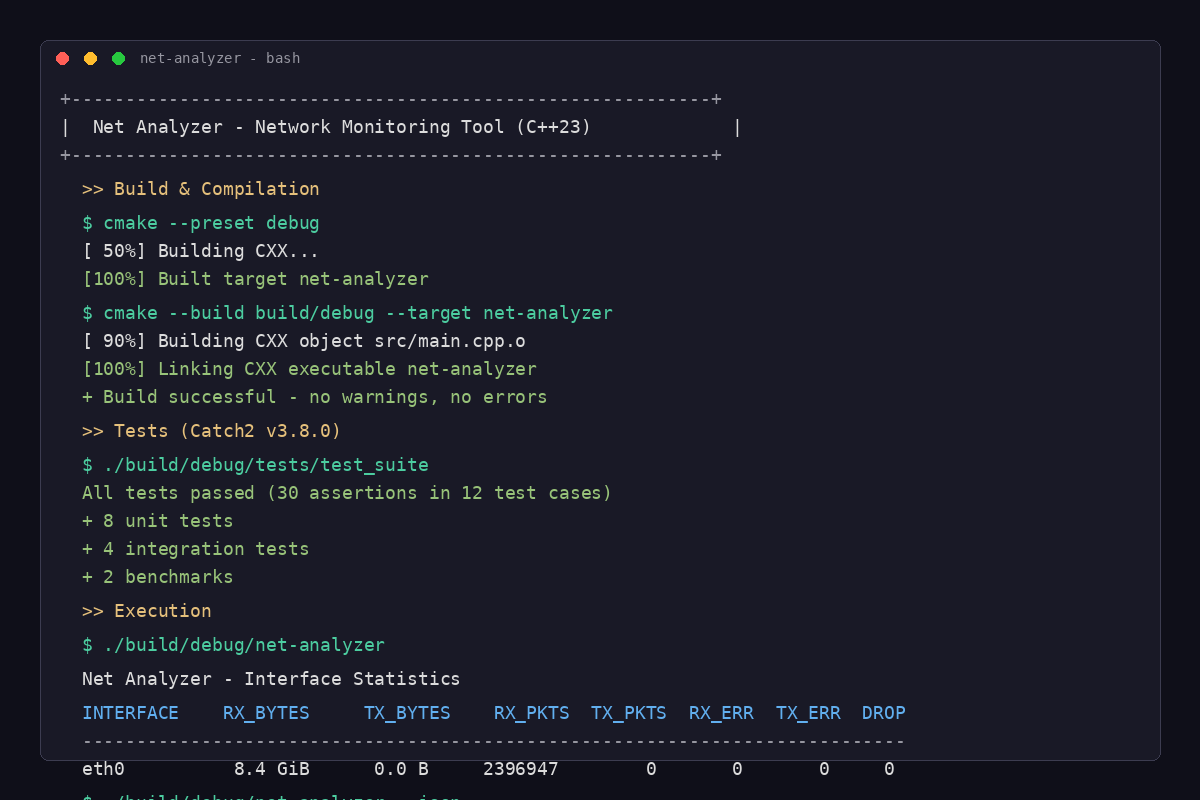Click the '[100%] Linking CXX executable net-analyzer' line
The height and width of the screenshot is (800, 1200).
click(x=309, y=369)
